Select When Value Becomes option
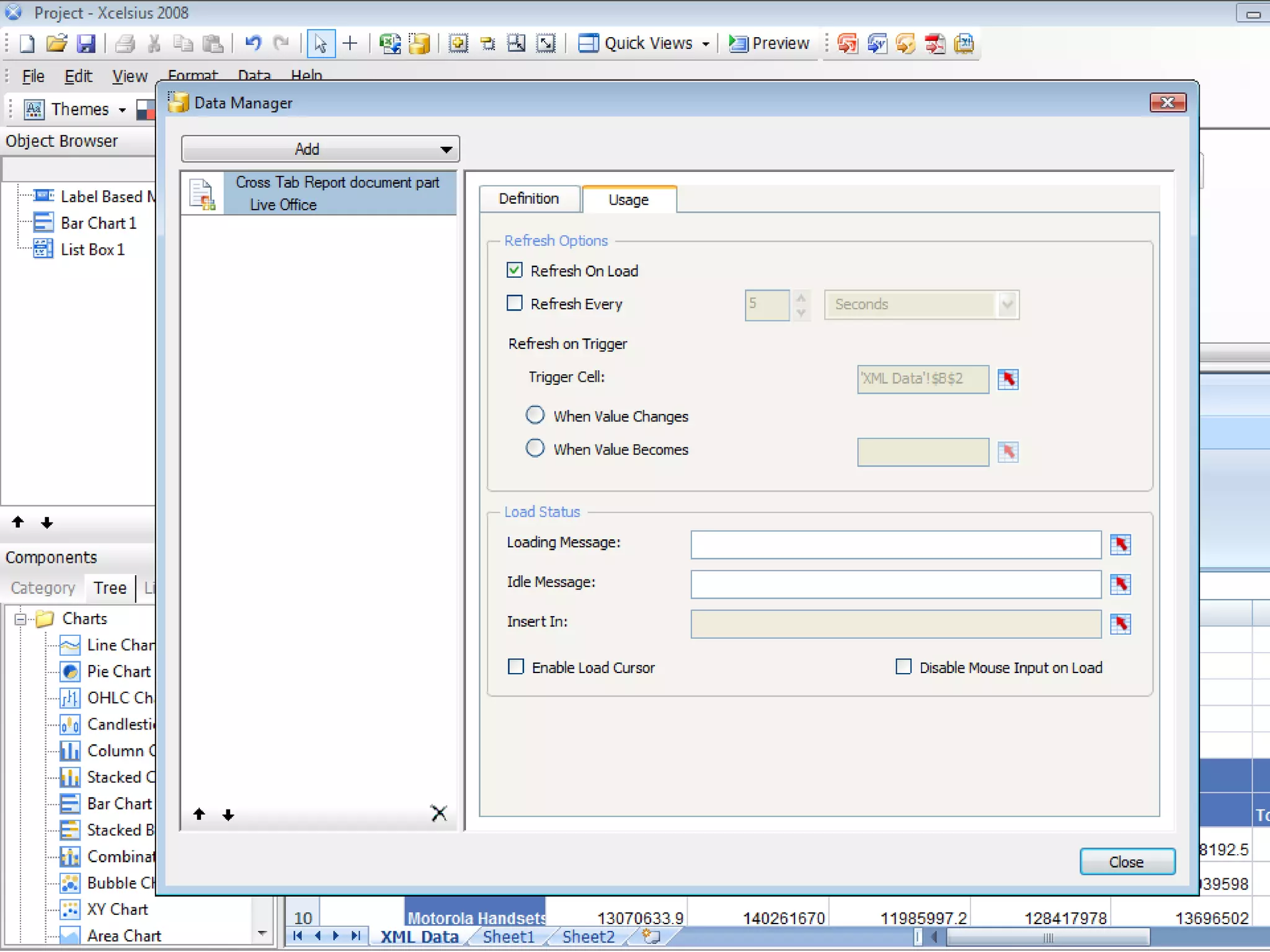Viewport: 1270px width, 952px height. pyautogui.click(x=535, y=448)
